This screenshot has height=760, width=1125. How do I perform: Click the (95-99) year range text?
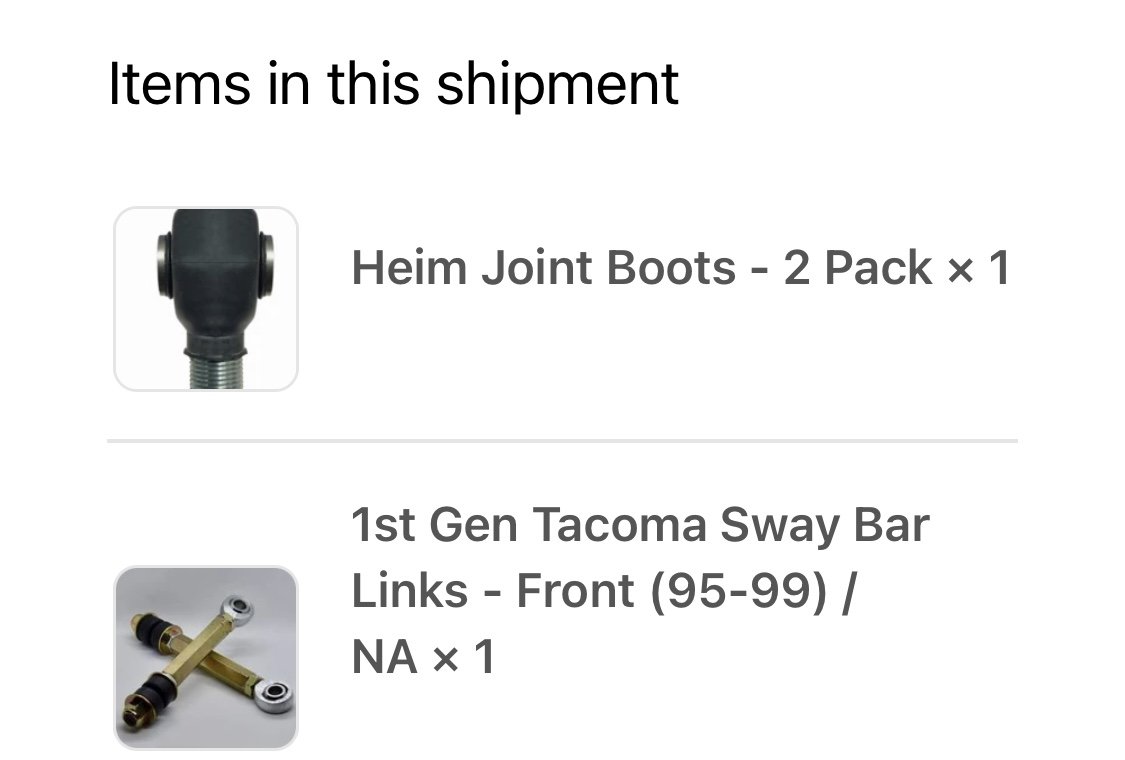(x=738, y=591)
